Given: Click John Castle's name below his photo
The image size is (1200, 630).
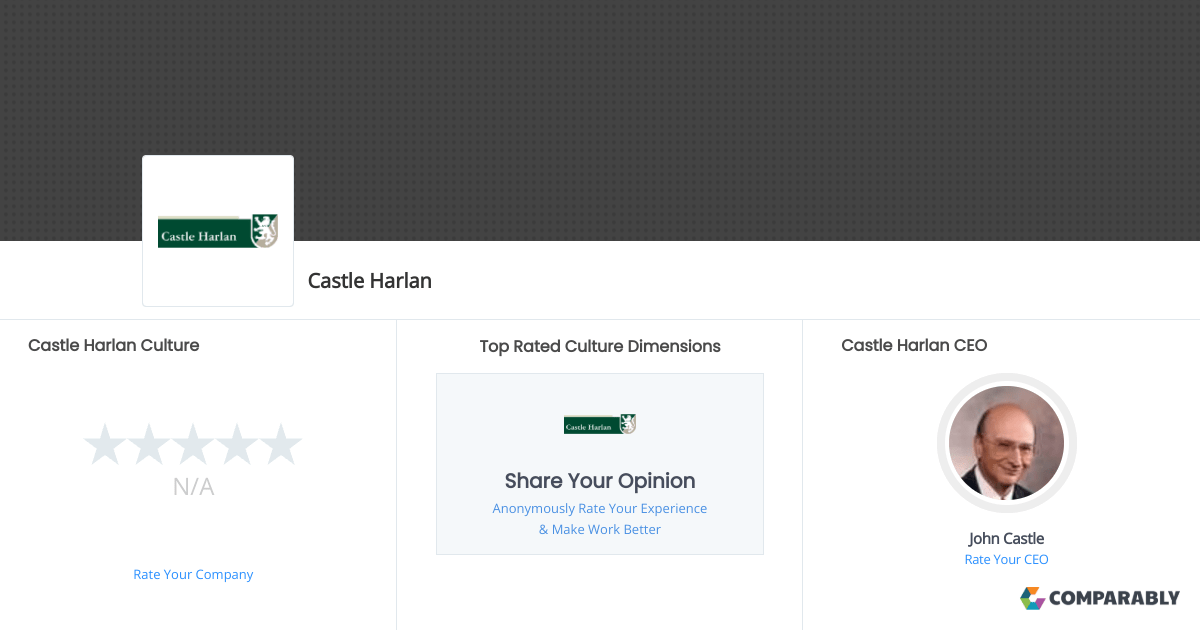Looking at the screenshot, I should click(x=1006, y=538).
